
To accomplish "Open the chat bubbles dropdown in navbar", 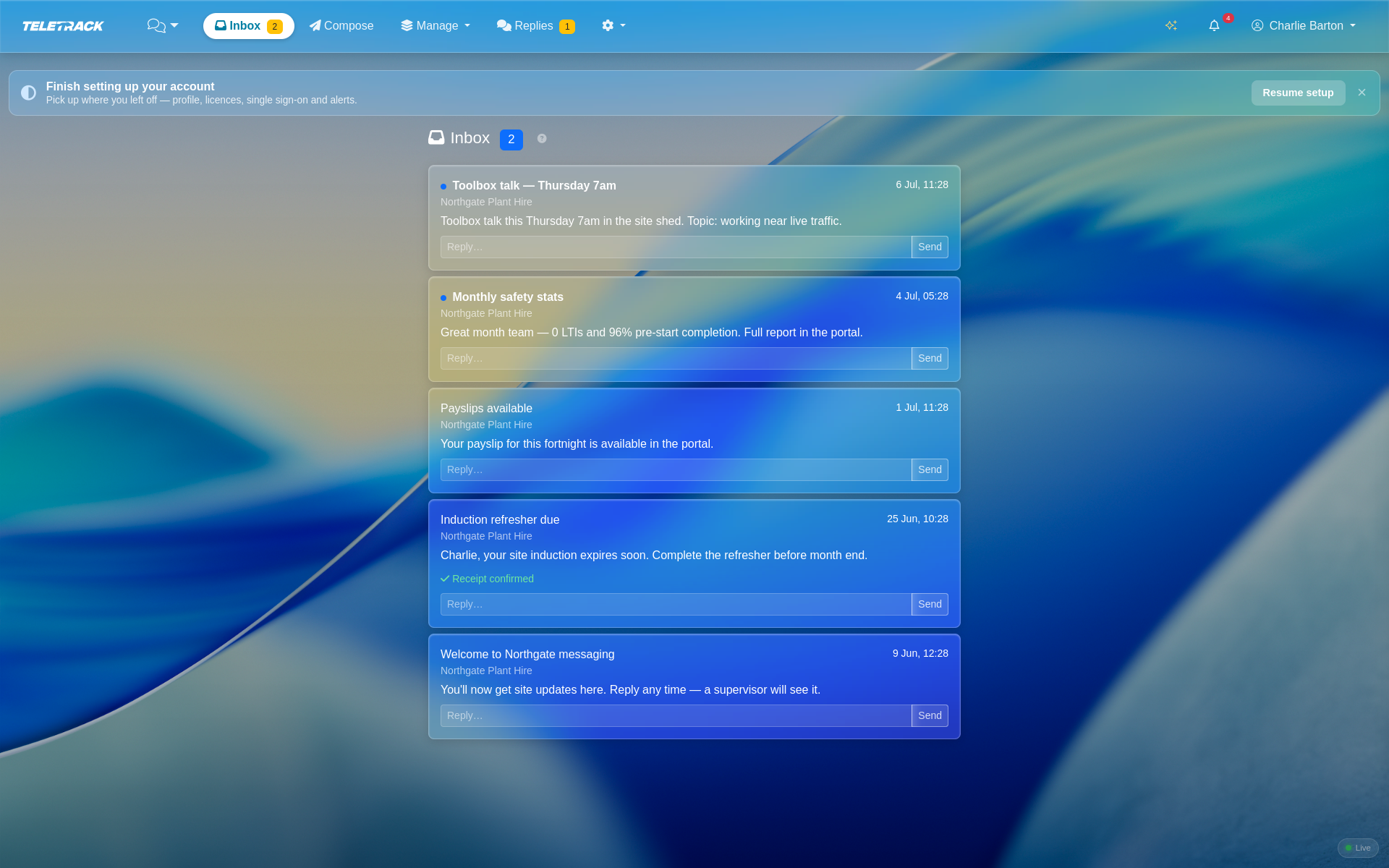I will coord(163,26).
